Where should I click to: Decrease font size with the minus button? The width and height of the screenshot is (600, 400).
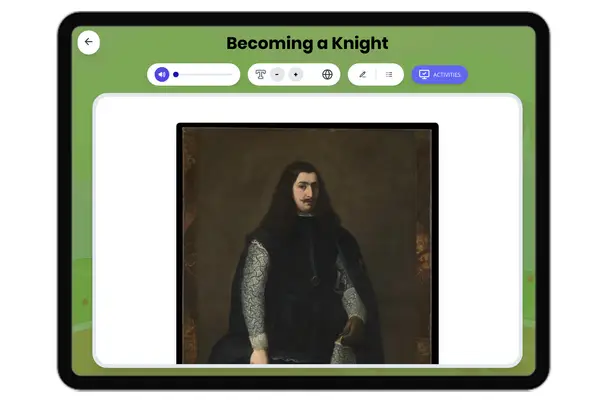click(x=277, y=74)
